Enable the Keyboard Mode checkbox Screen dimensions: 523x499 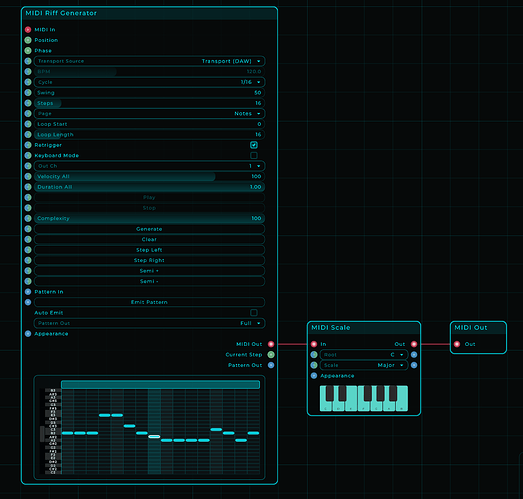254,155
